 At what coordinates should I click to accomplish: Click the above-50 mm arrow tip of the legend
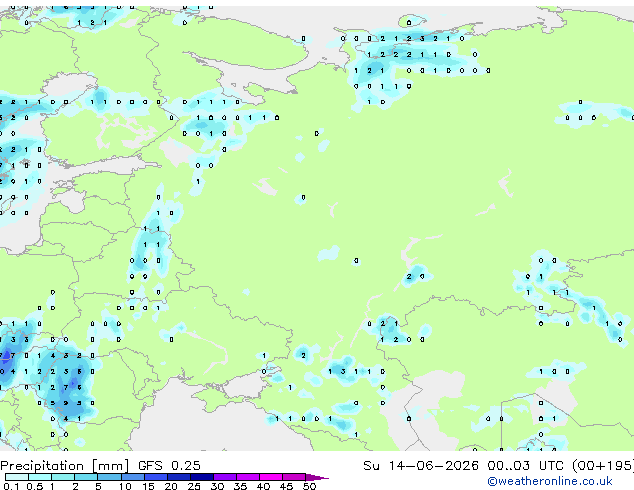317,477
